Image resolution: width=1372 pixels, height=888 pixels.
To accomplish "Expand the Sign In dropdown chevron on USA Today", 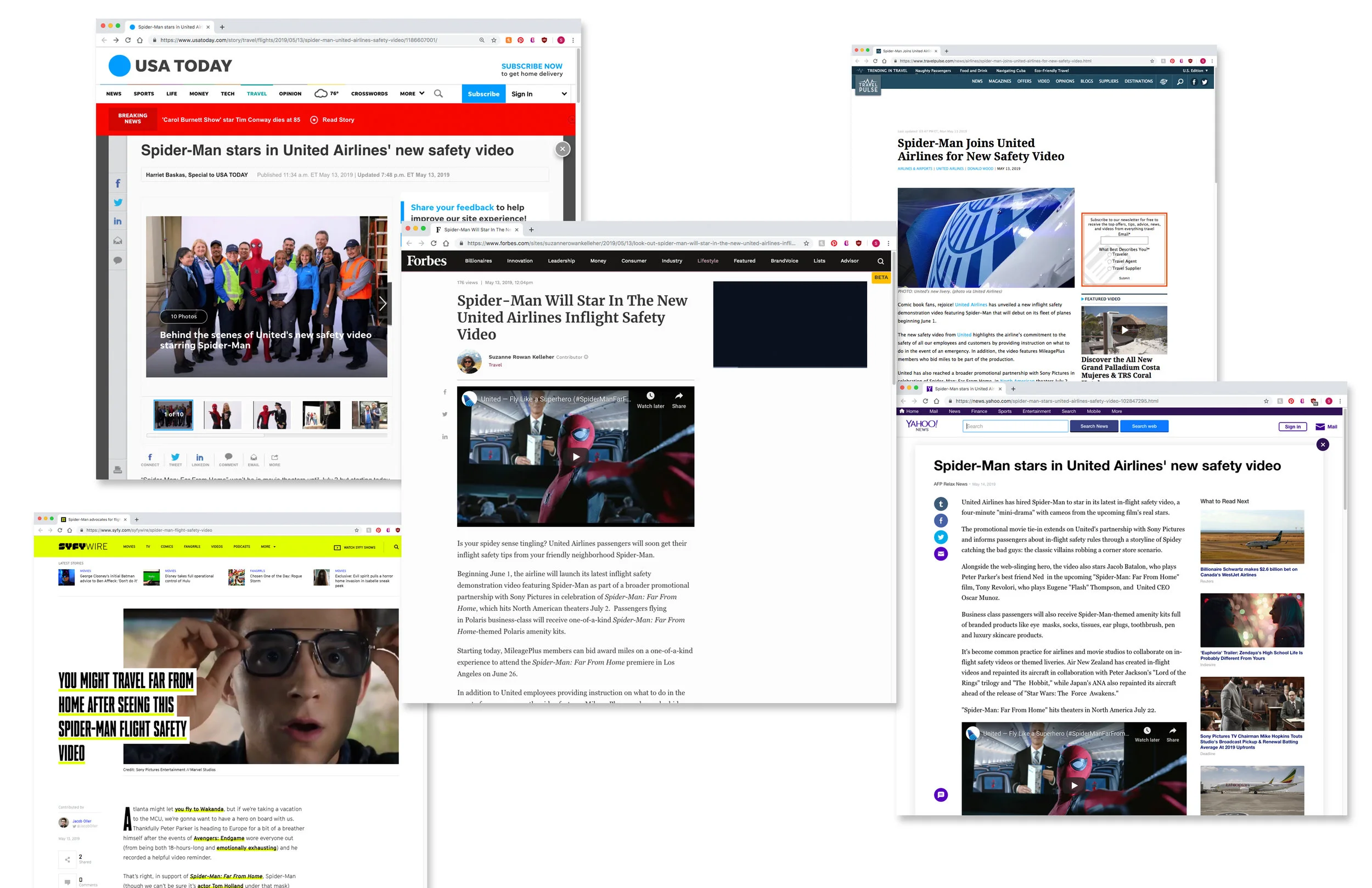I will [x=564, y=94].
